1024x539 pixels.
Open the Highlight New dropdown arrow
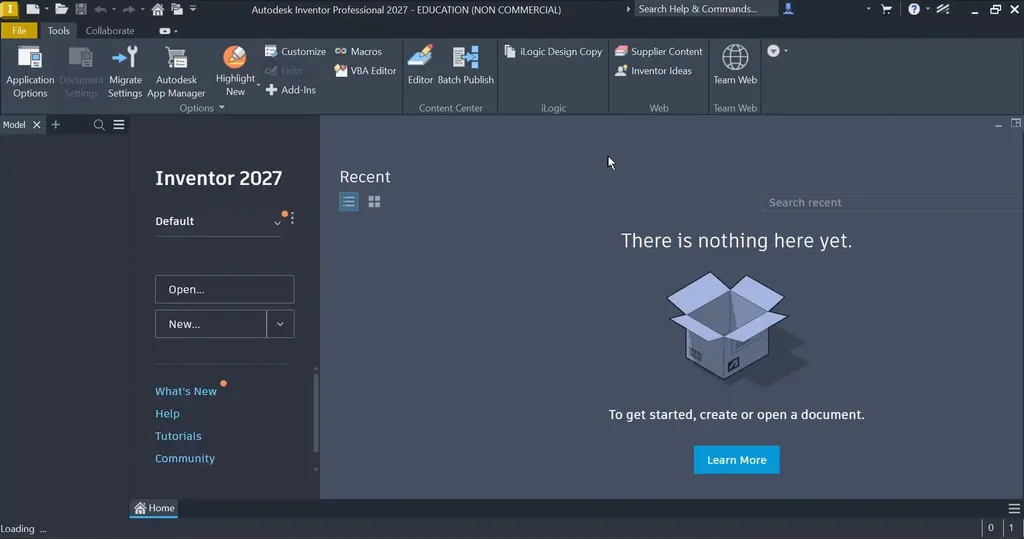[x=259, y=85]
